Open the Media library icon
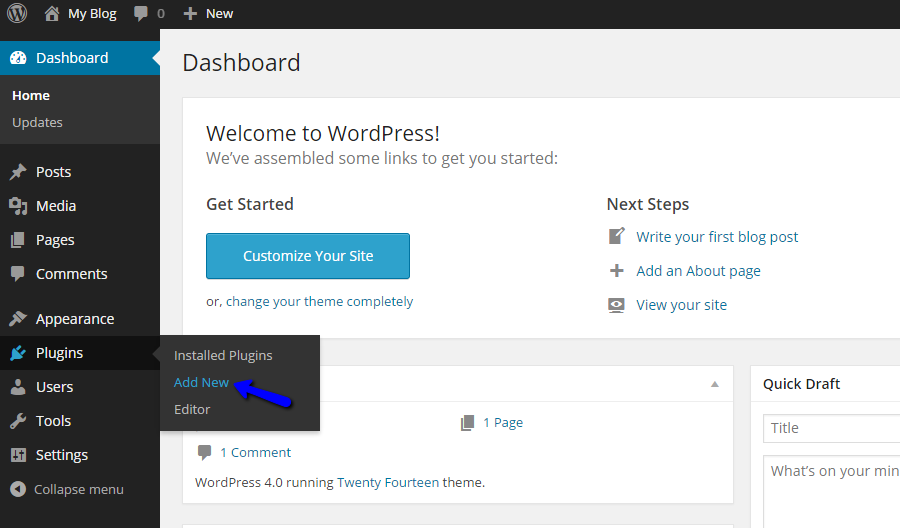Viewport: 900px width, 528px height. [x=18, y=206]
